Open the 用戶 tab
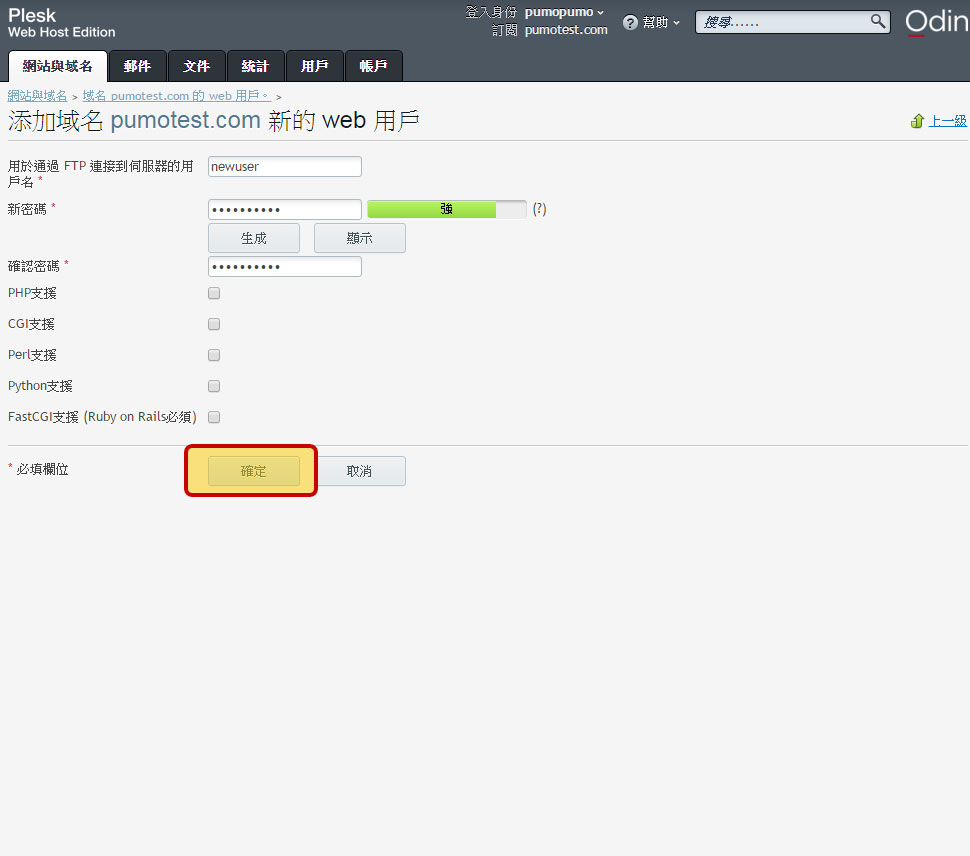The height and width of the screenshot is (856, 970). click(x=314, y=66)
